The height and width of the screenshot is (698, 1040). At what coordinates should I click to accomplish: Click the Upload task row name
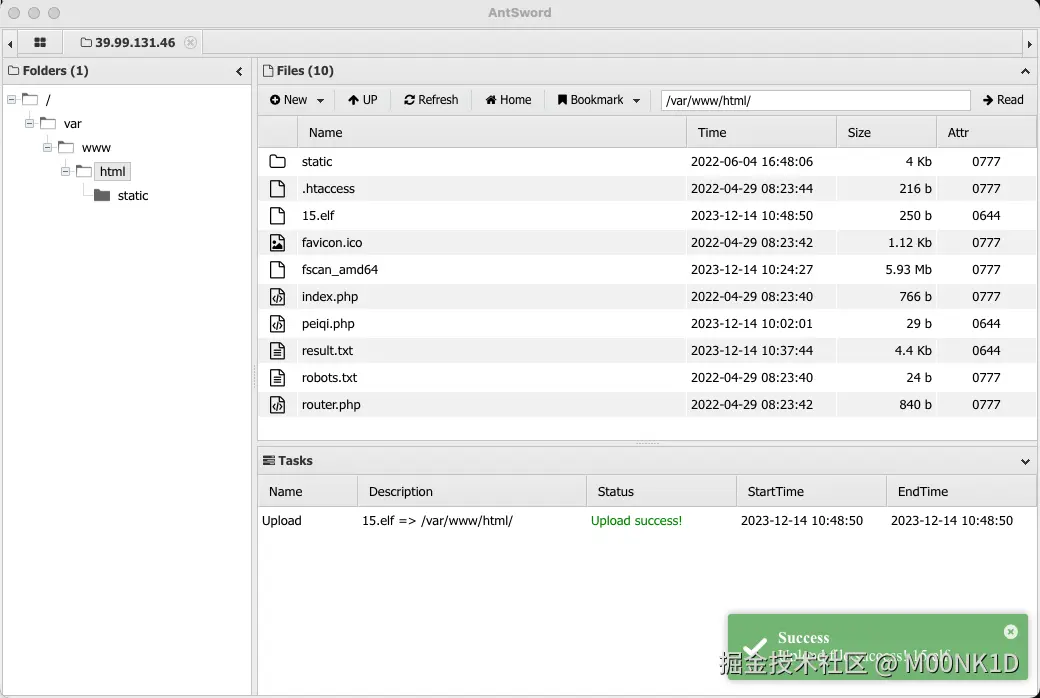(x=282, y=521)
